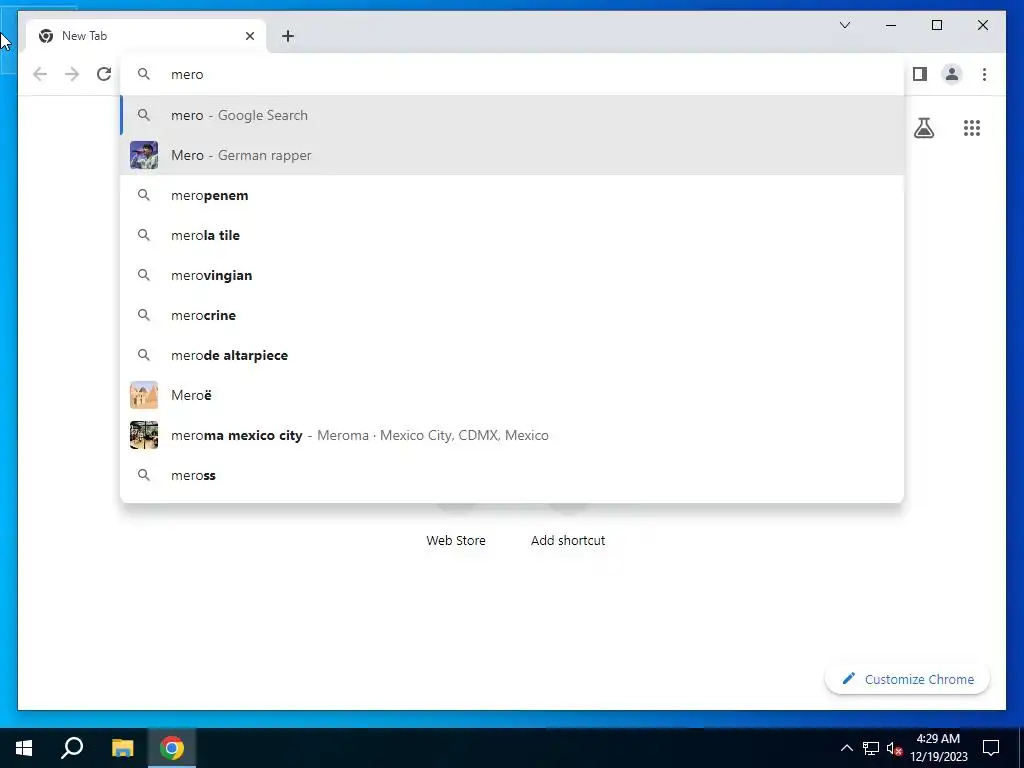Reload the page with refresh icon
Image resolution: width=1024 pixels, height=768 pixels.
[x=104, y=74]
